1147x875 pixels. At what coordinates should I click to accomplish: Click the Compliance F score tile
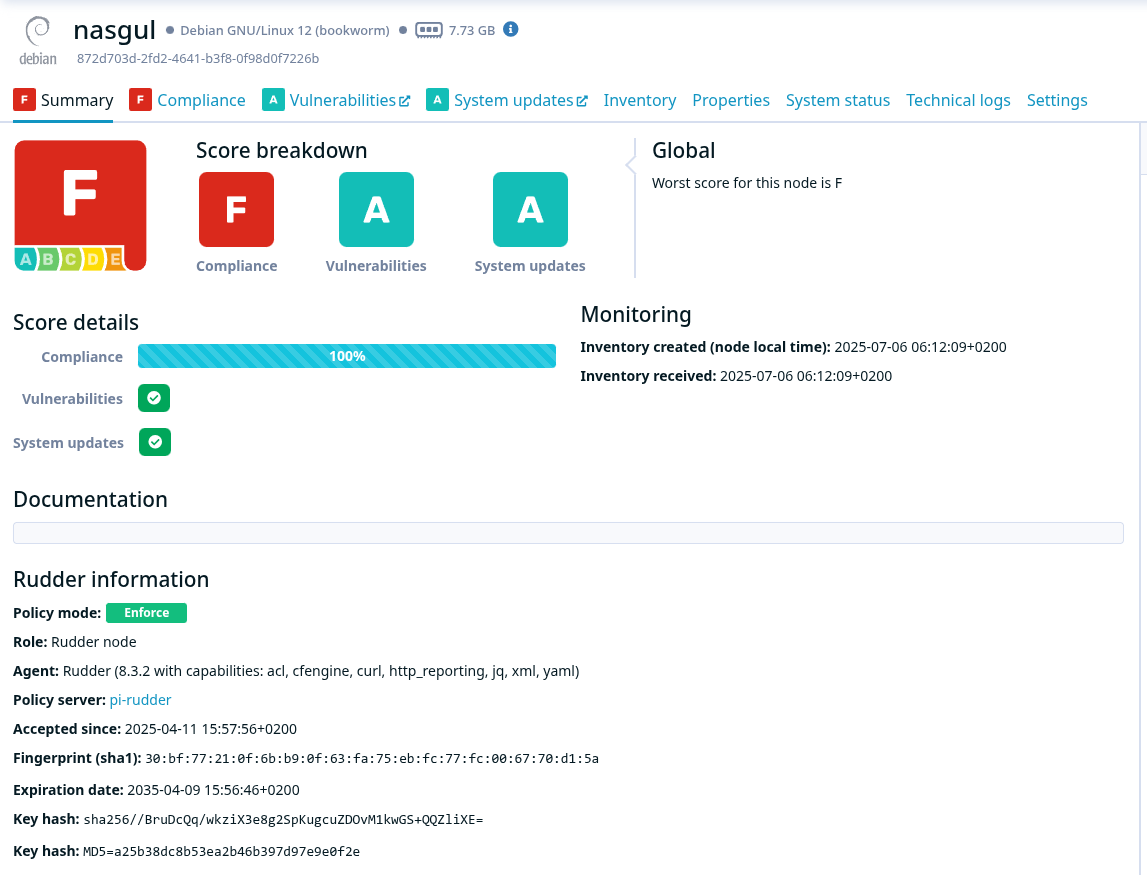(236, 209)
